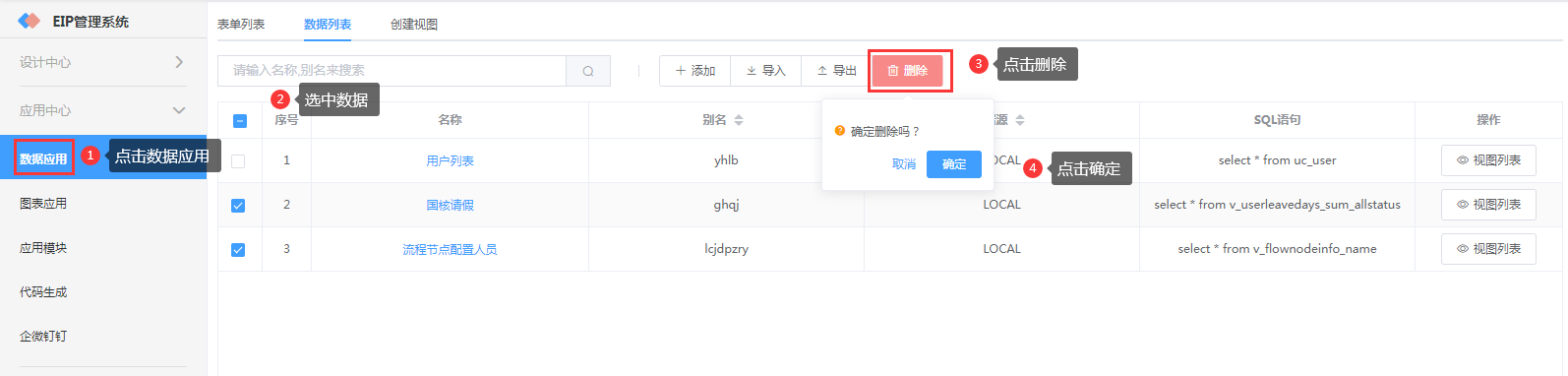The width and height of the screenshot is (1568, 376).
Task: Open 图表应用 in the sidebar
Action: 103,204
